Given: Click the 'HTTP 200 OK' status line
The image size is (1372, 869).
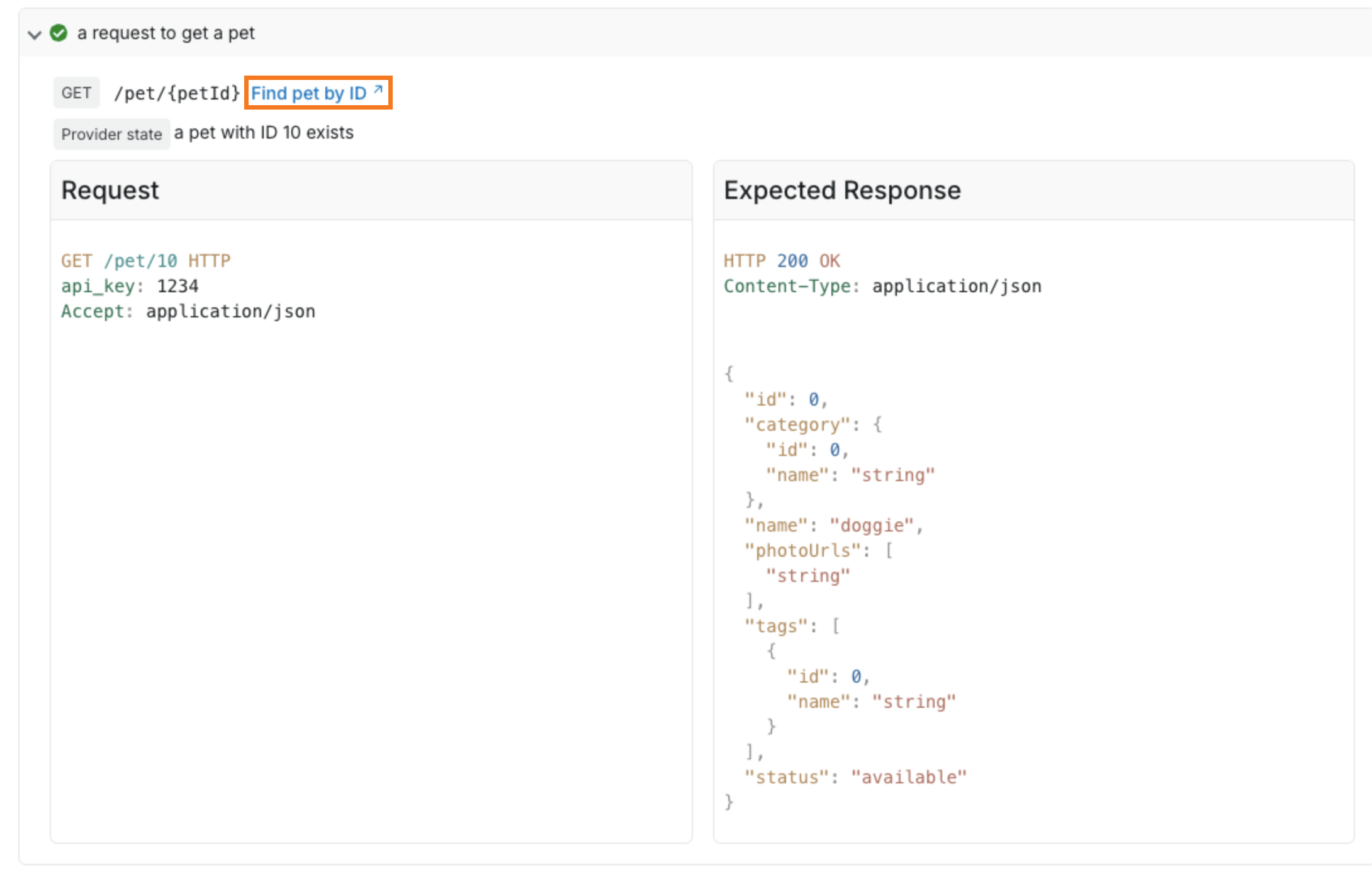Looking at the screenshot, I should tap(782, 261).
